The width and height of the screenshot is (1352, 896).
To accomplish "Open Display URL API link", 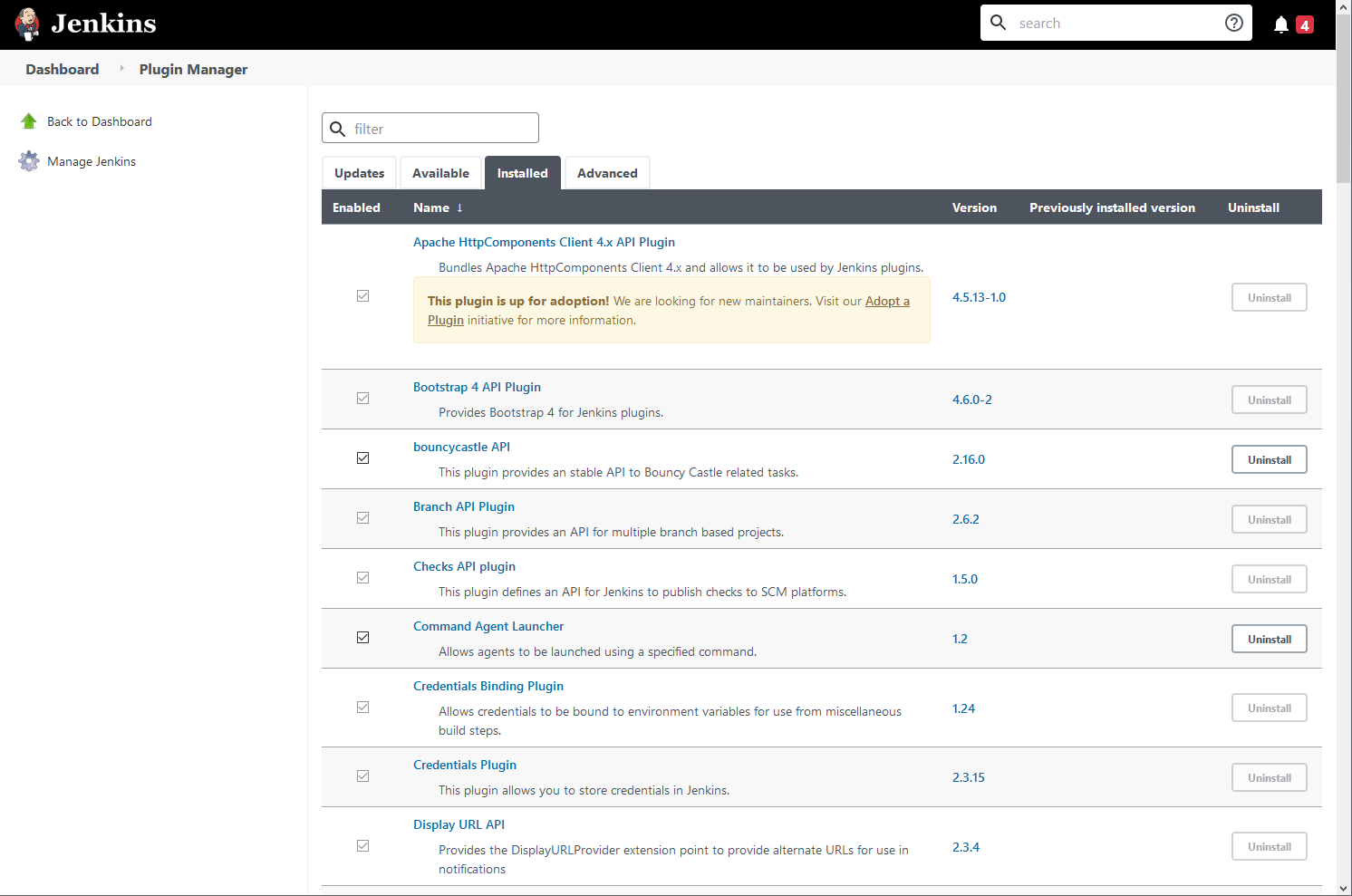I will click(x=459, y=824).
